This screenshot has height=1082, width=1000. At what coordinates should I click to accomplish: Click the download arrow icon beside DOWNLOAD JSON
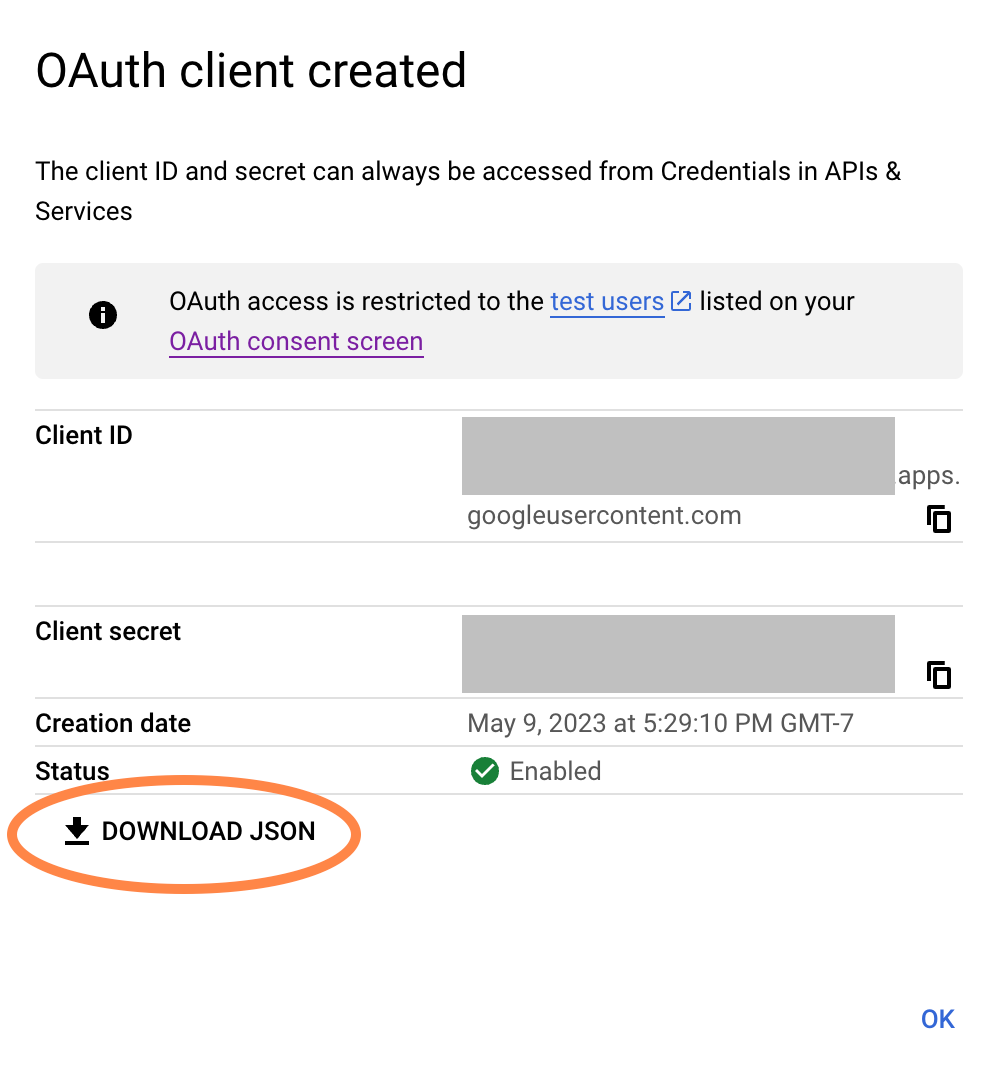76,830
